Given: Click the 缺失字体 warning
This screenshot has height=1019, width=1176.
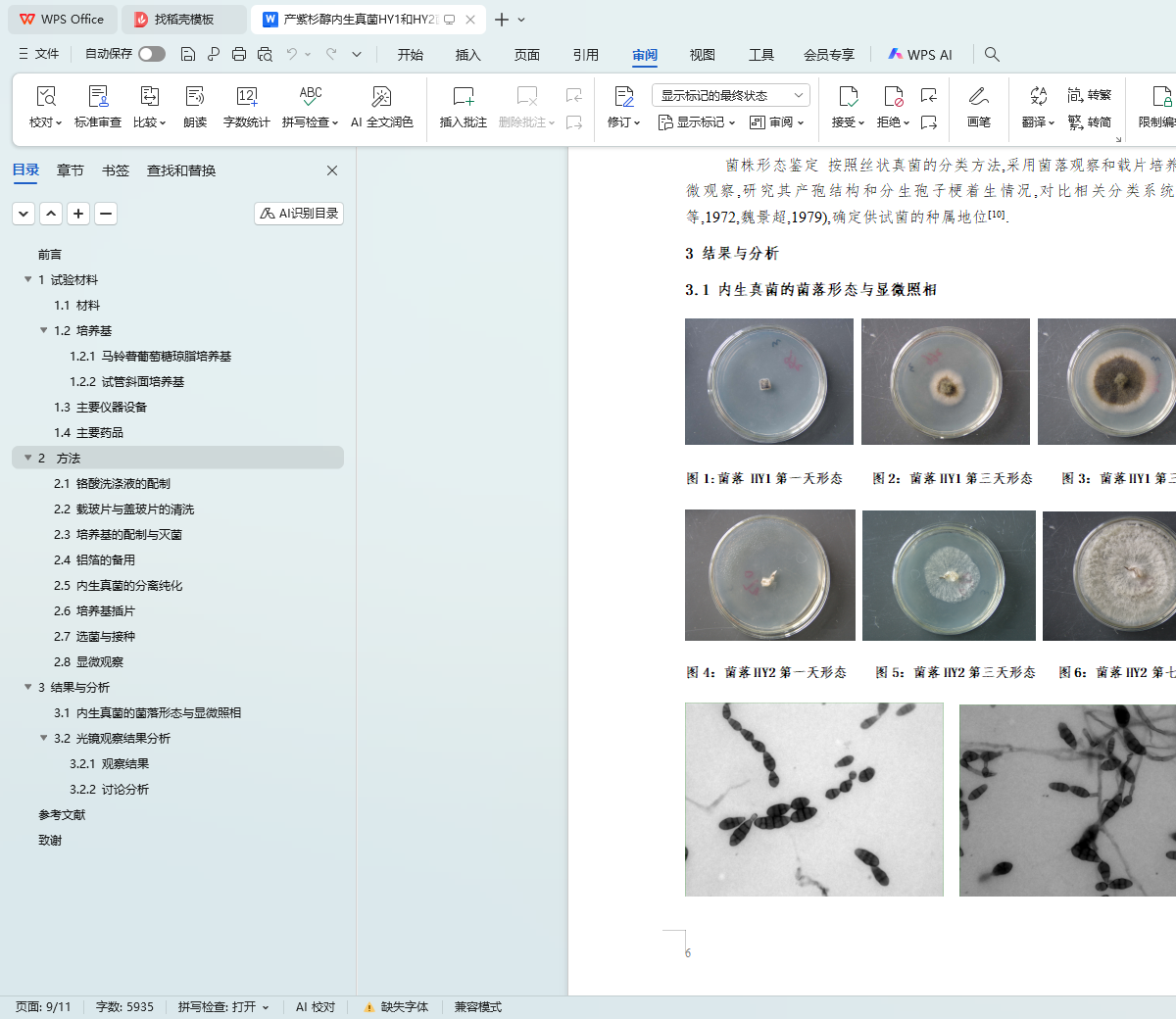Looking at the screenshot, I should (x=396, y=1006).
